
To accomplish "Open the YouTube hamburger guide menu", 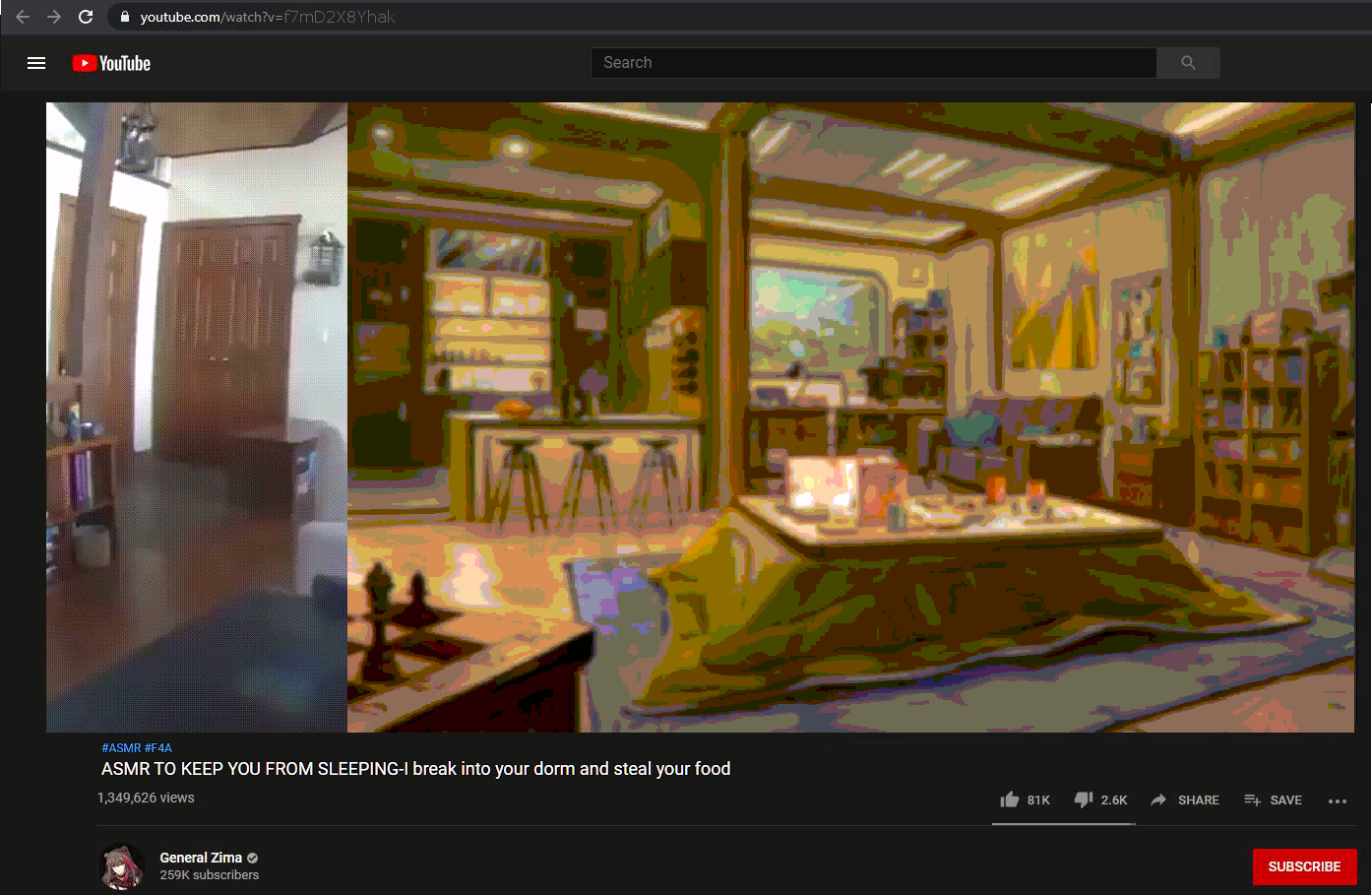I will pos(36,63).
